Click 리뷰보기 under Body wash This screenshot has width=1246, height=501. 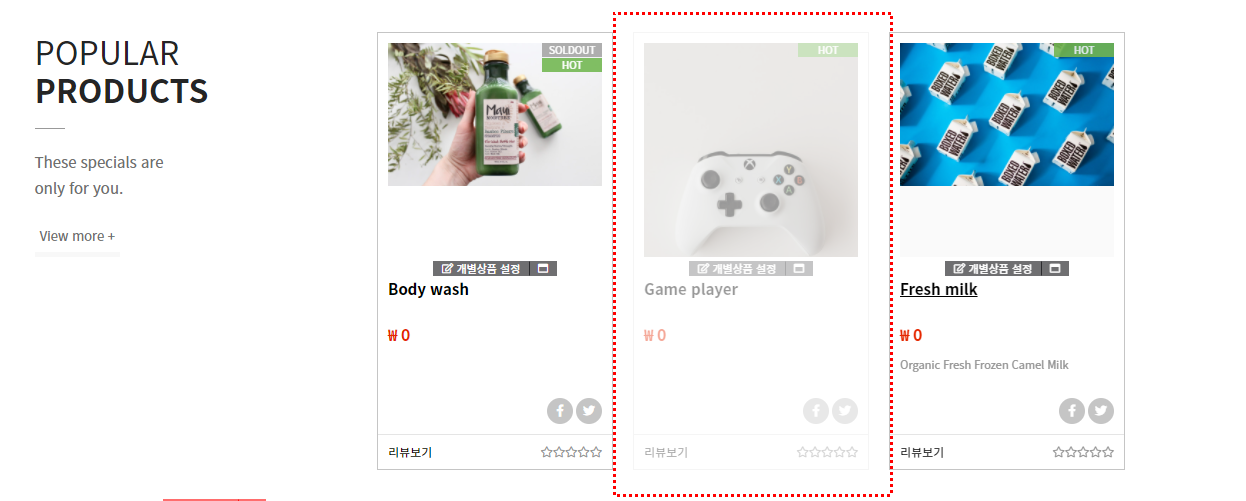410,452
